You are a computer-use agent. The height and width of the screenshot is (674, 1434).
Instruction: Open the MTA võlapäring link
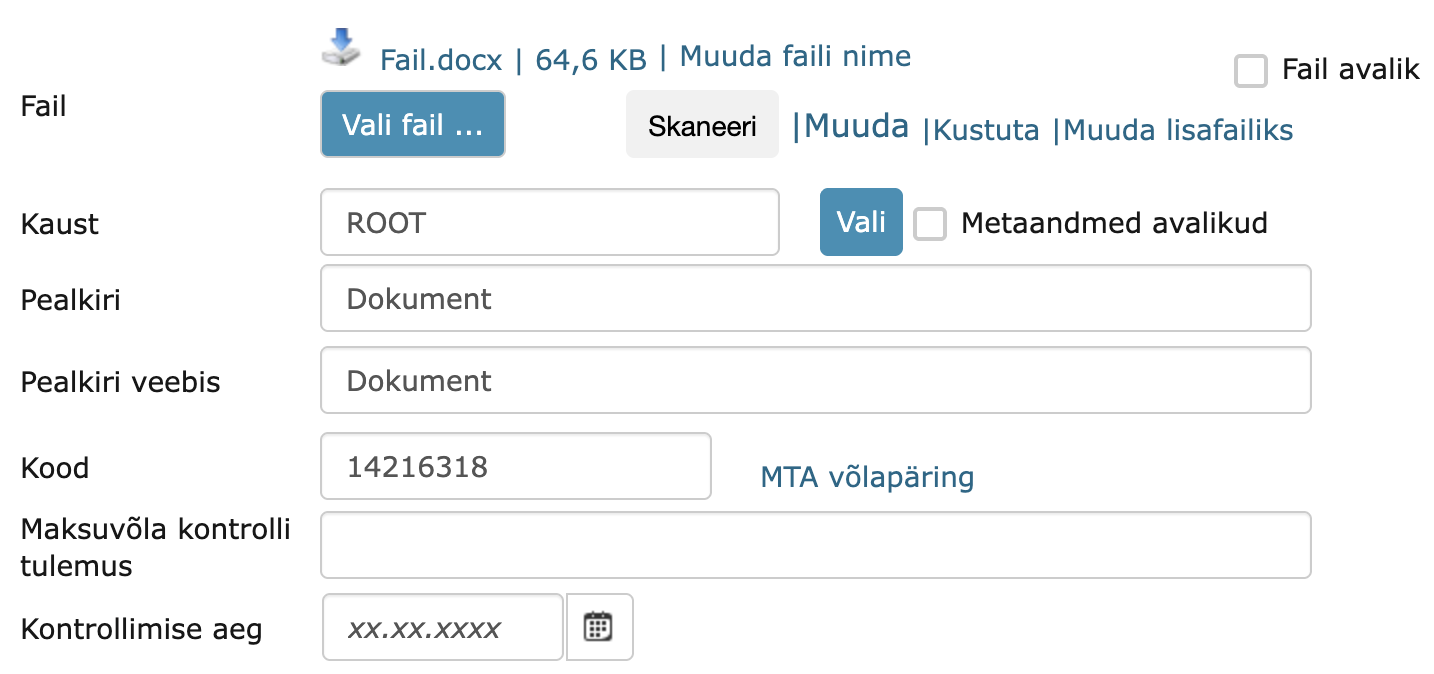867,478
